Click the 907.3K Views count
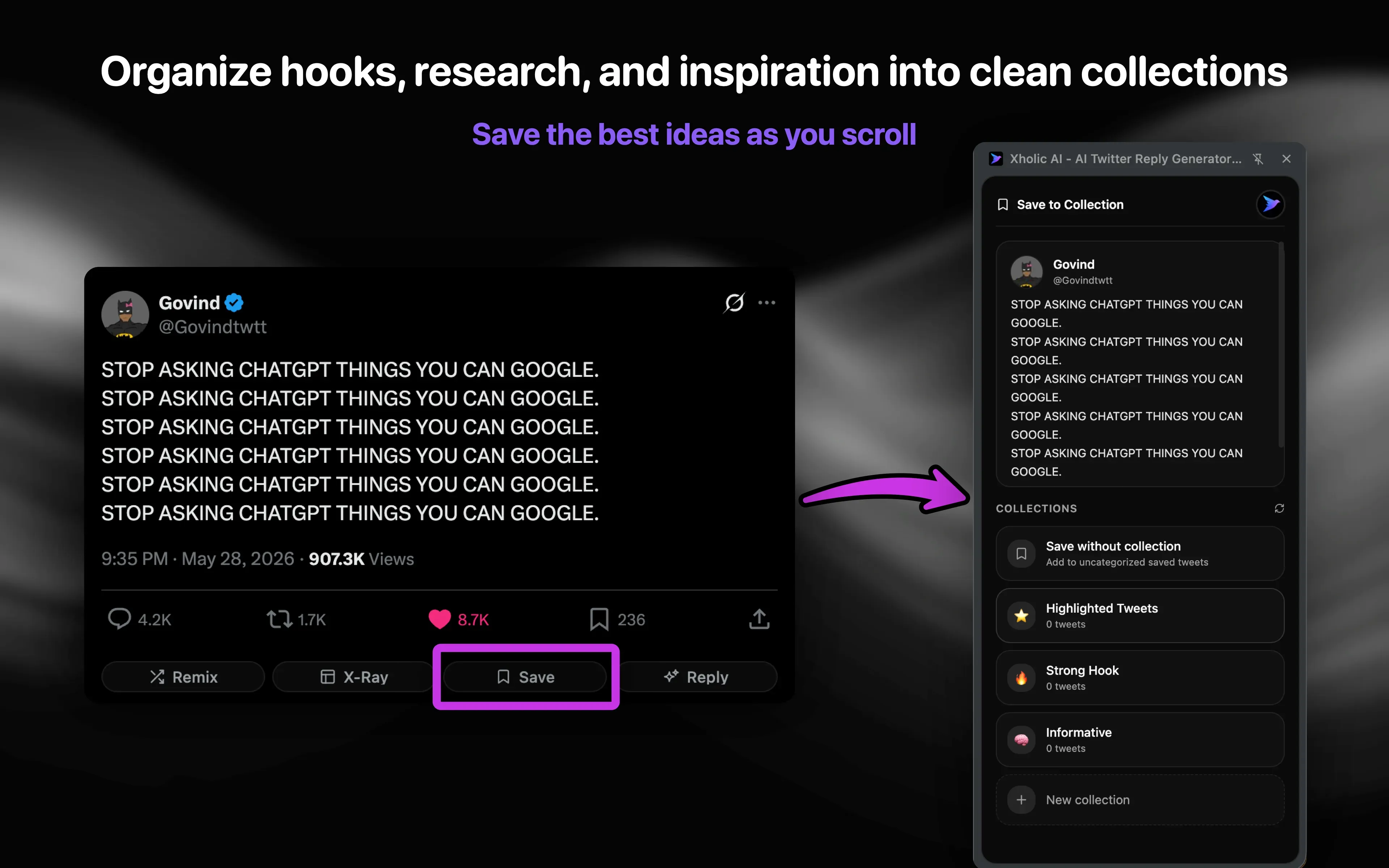Screen dimensions: 1389x868 point(361,558)
